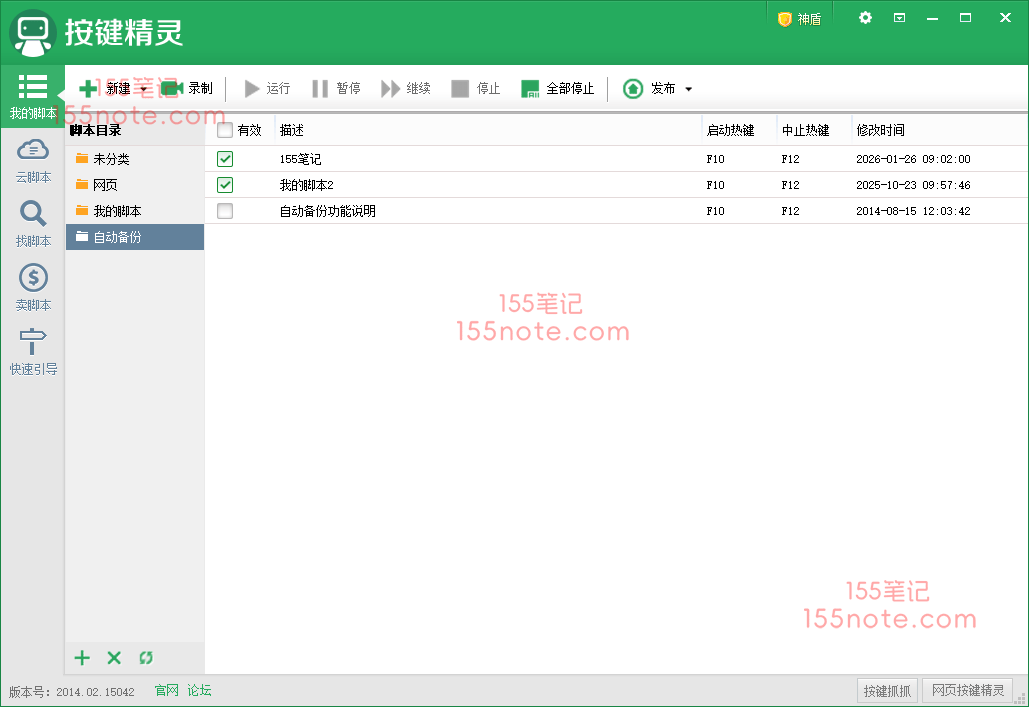Screen dimensions: 1029x707
Task: Uncheck the 155笔记 script checkbox
Action: tap(225, 159)
